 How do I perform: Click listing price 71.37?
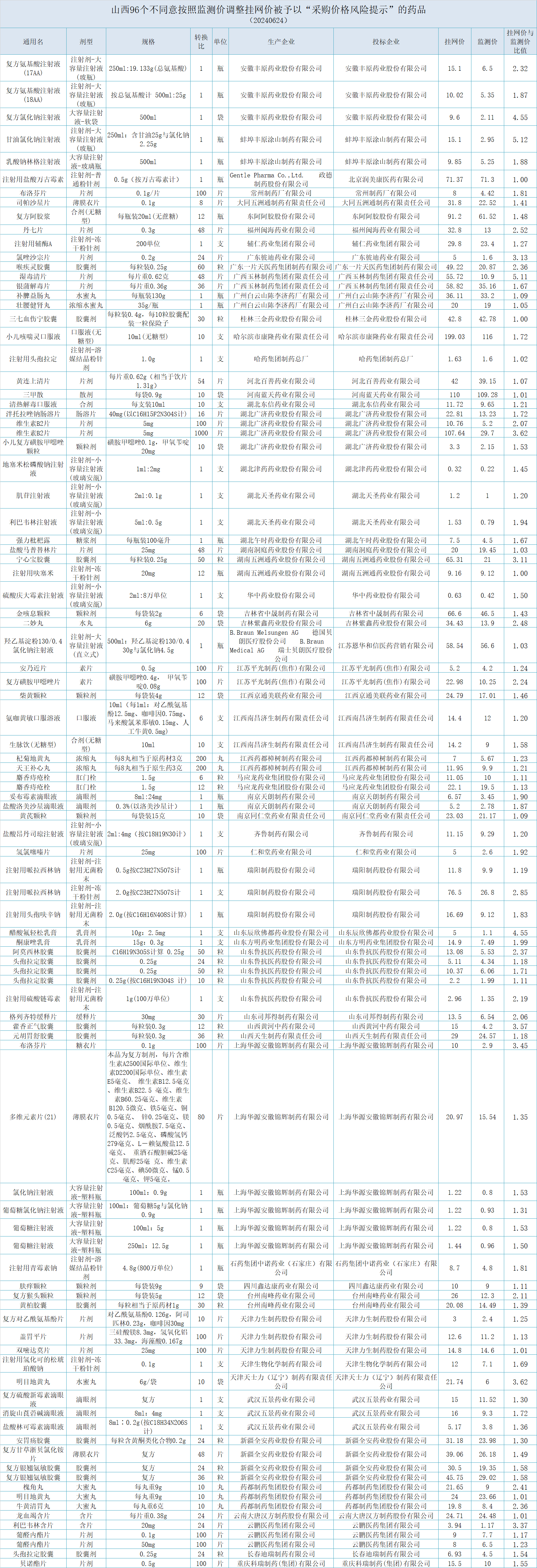click(454, 179)
